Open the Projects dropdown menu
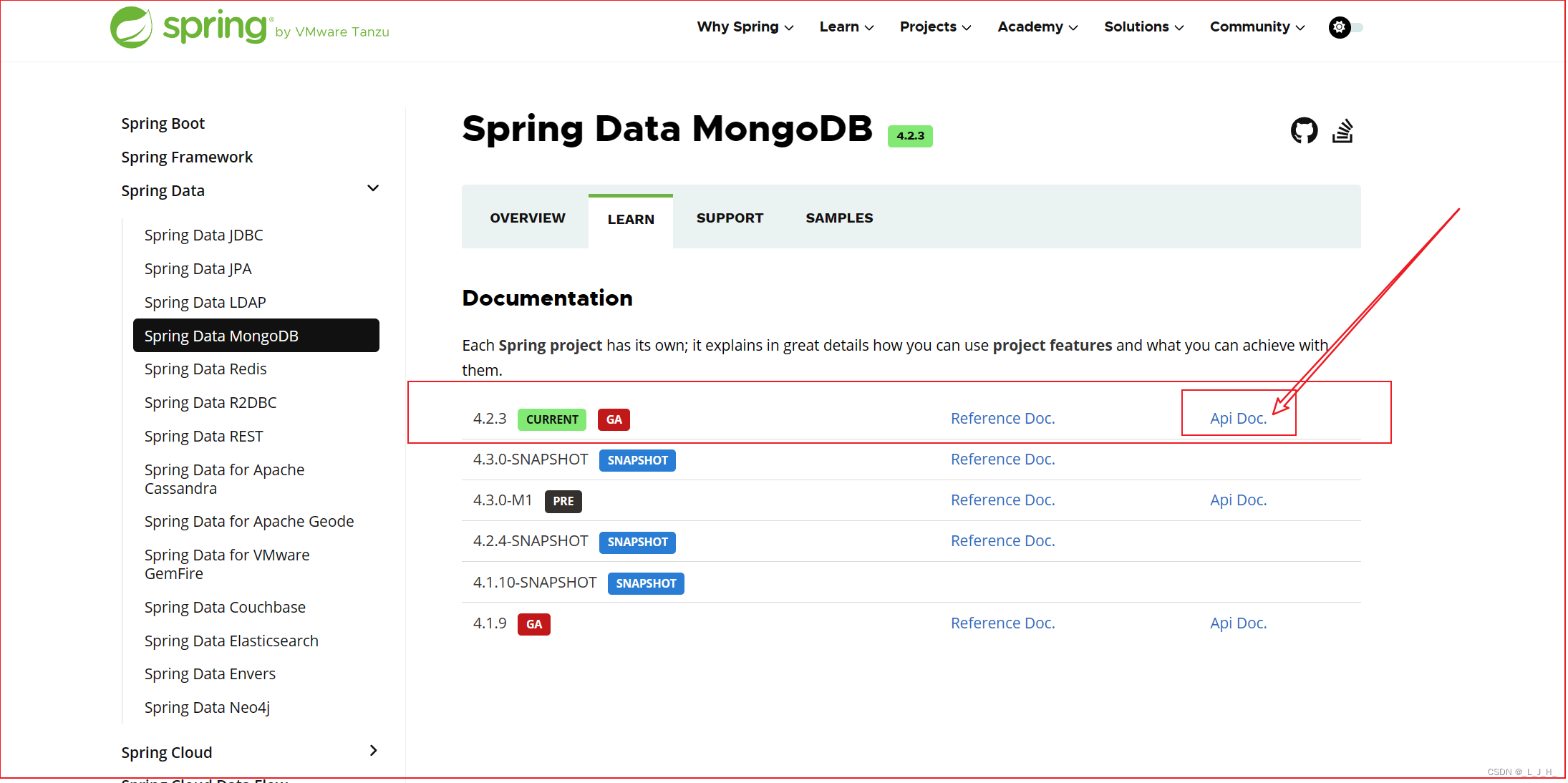 935,27
